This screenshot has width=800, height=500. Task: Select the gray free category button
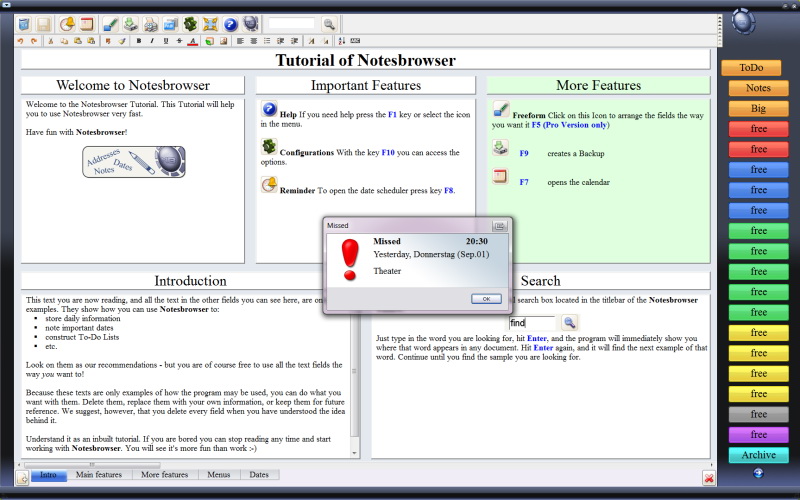click(758, 414)
